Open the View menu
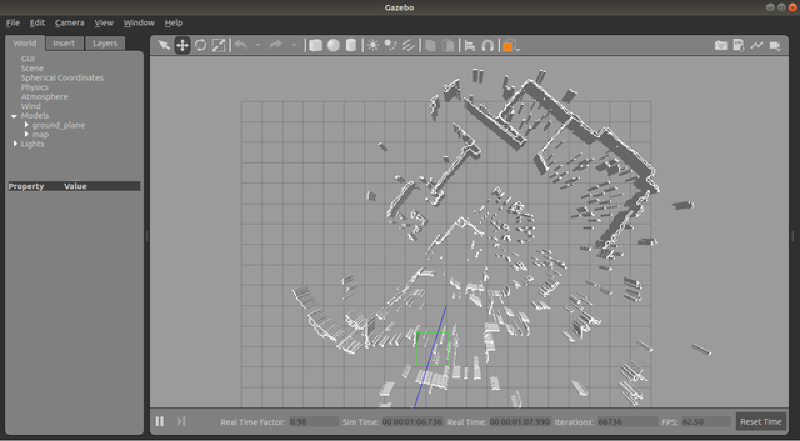Viewport: 800px width, 441px height. pyautogui.click(x=104, y=22)
